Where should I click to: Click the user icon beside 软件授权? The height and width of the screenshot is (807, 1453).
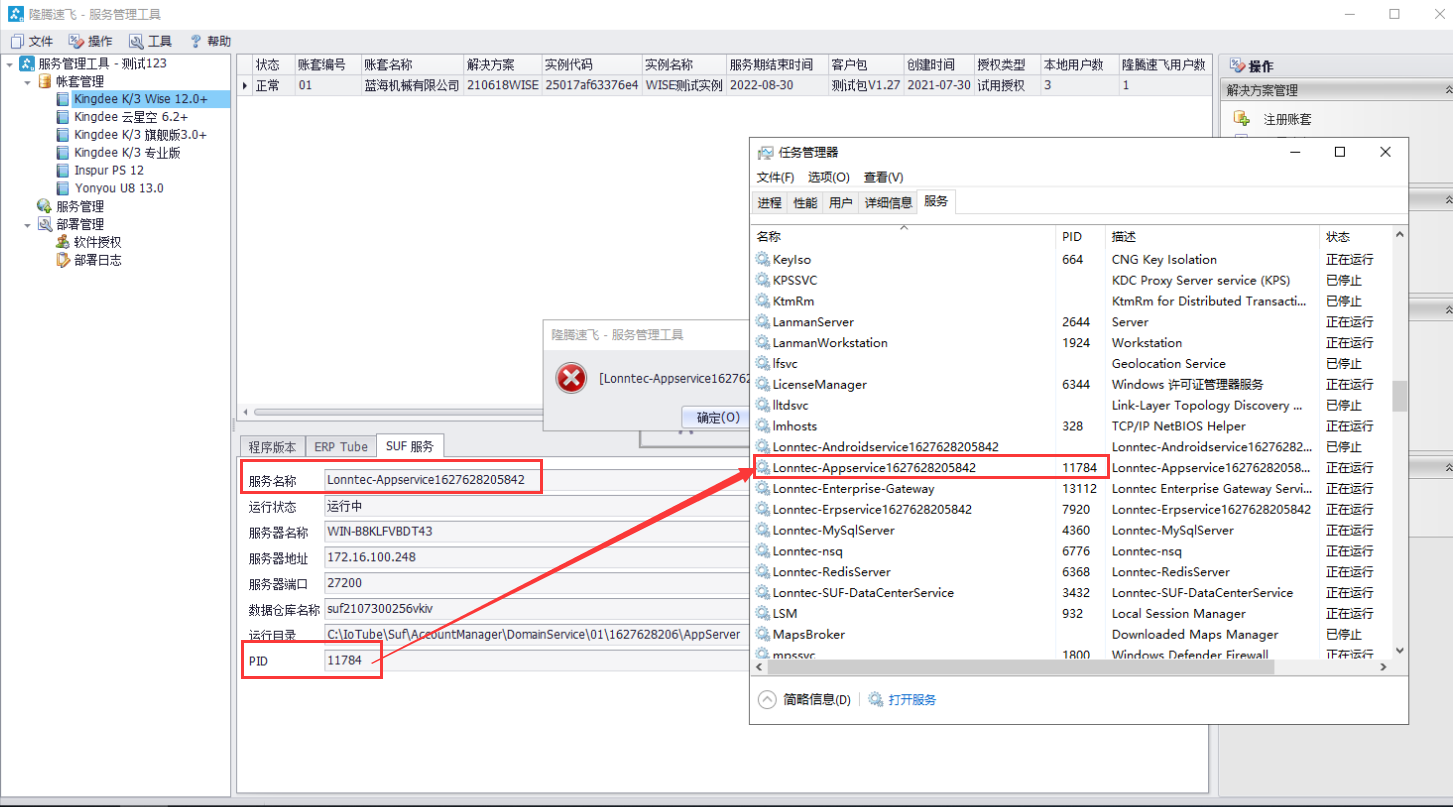[x=63, y=242]
